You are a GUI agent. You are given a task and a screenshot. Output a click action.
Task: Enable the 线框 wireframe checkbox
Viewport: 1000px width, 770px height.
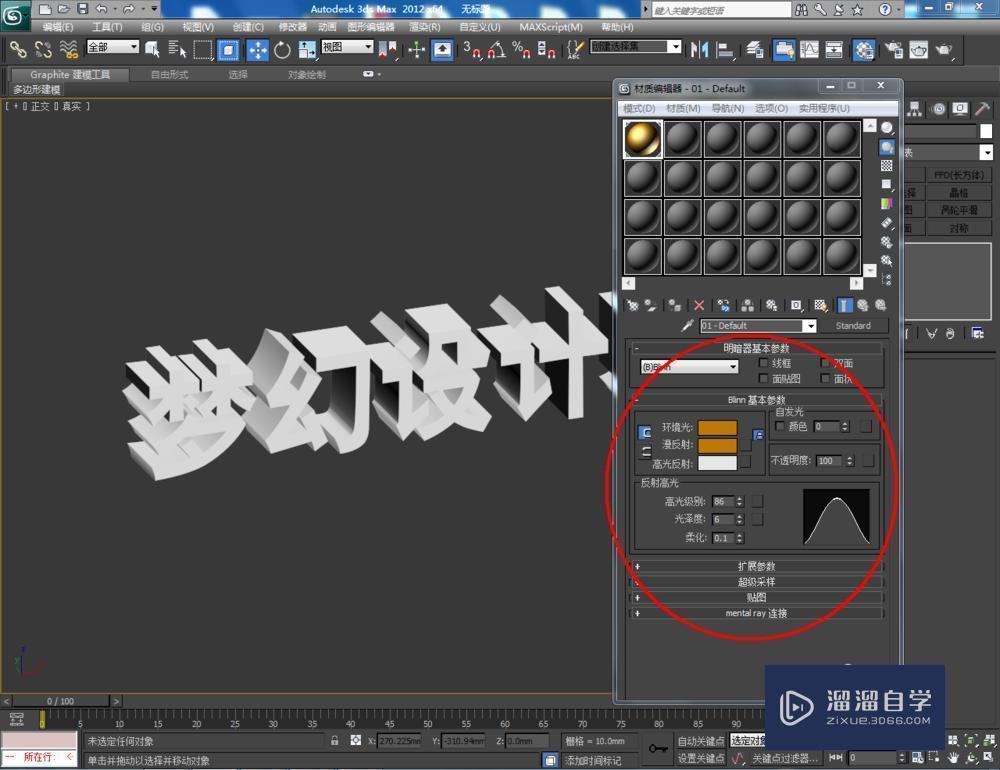(764, 363)
